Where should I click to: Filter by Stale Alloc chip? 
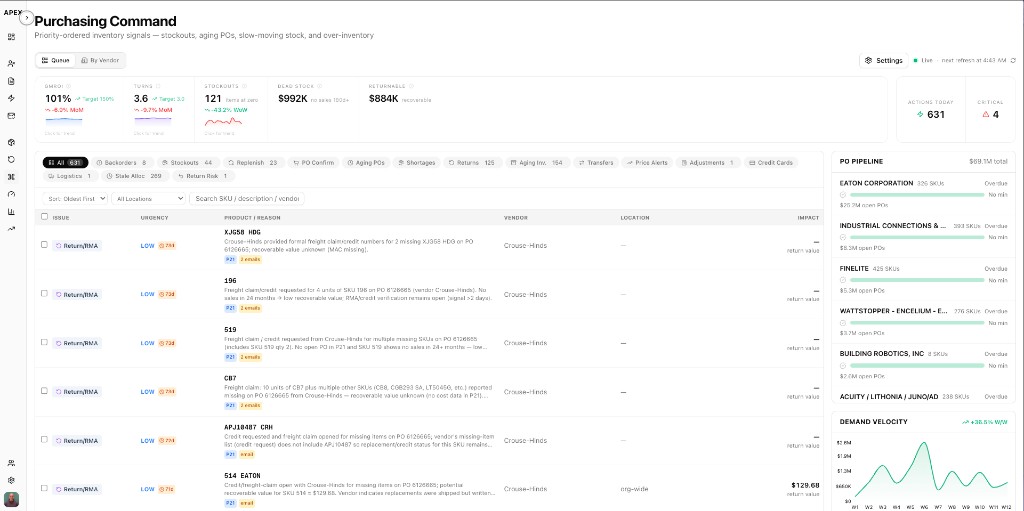click(135, 176)
